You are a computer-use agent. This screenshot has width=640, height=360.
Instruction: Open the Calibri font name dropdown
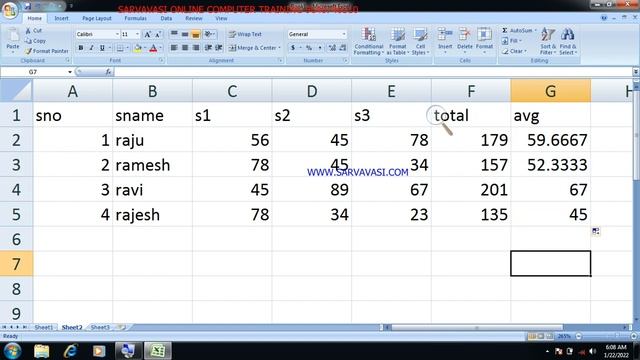point(117,34)
